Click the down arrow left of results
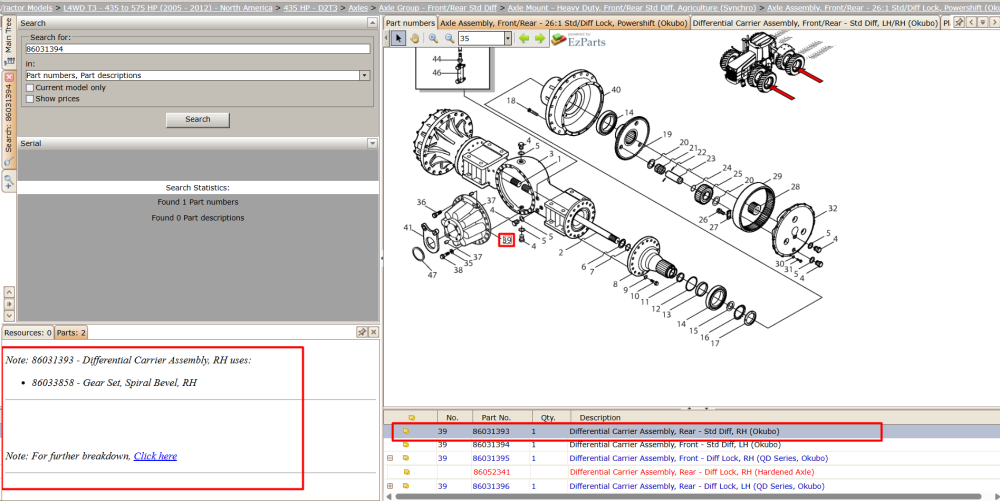 click(9, 316)
